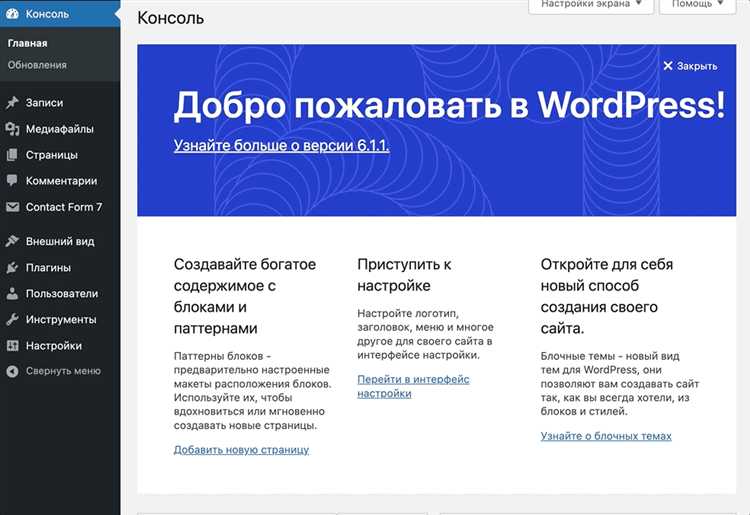Viewport: 750px width, 515px height.
Task: Click the Консоль page heading
Action: (170, 18)
